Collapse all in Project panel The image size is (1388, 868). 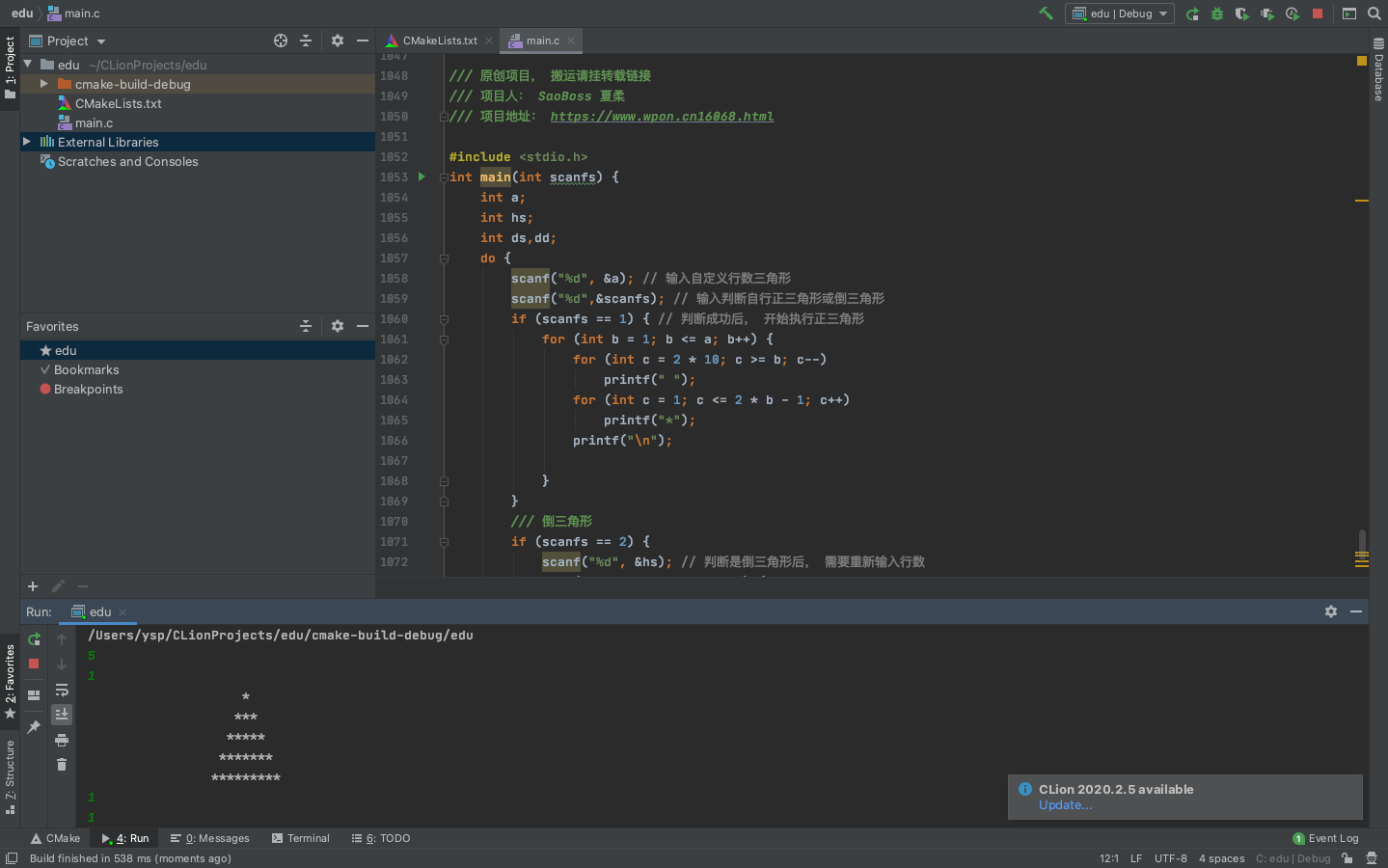306,41
